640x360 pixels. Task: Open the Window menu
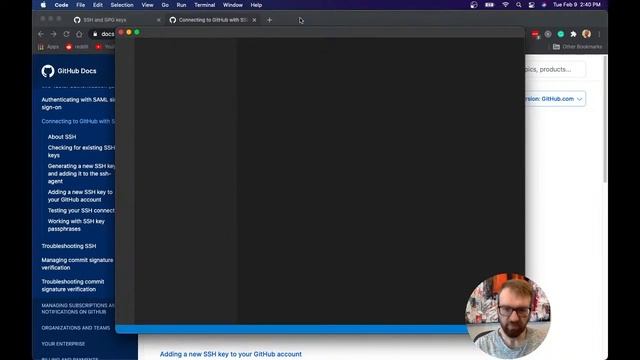click(233, 5)
